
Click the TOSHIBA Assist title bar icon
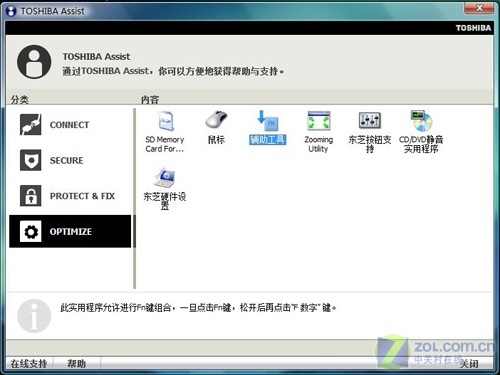pos(11,11)
